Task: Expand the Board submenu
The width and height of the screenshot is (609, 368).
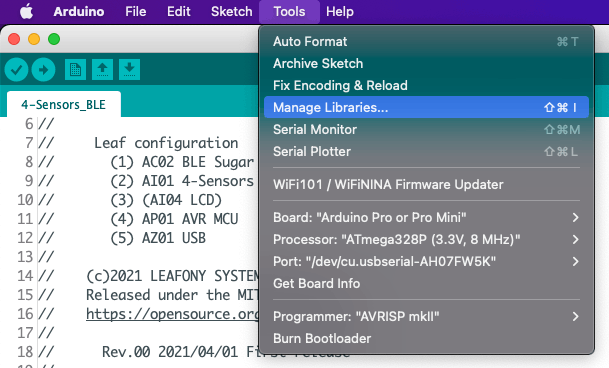Action: coord(426,218)
